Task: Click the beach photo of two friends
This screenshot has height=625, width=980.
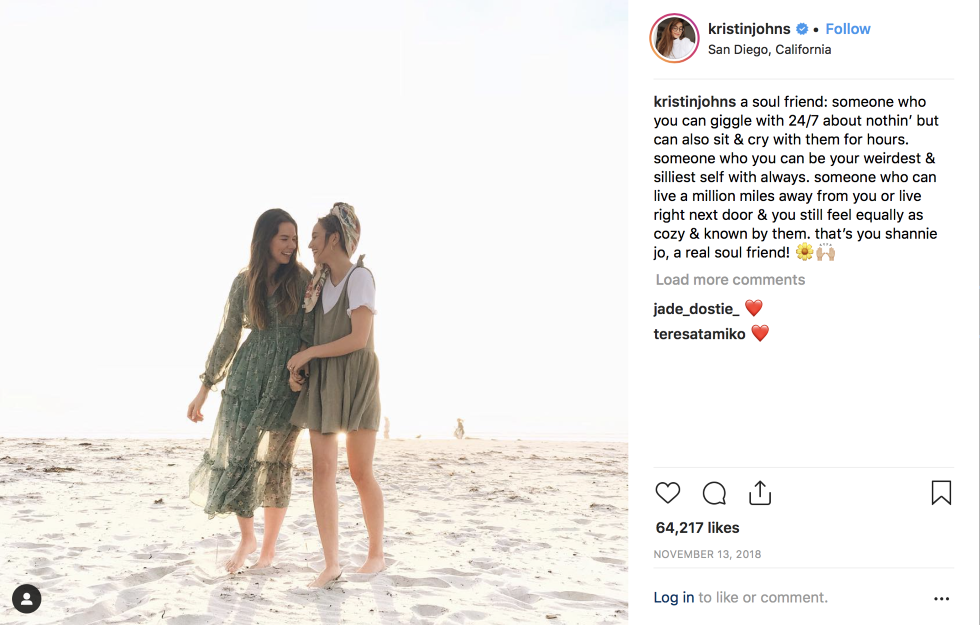Action: click(314, 312)
